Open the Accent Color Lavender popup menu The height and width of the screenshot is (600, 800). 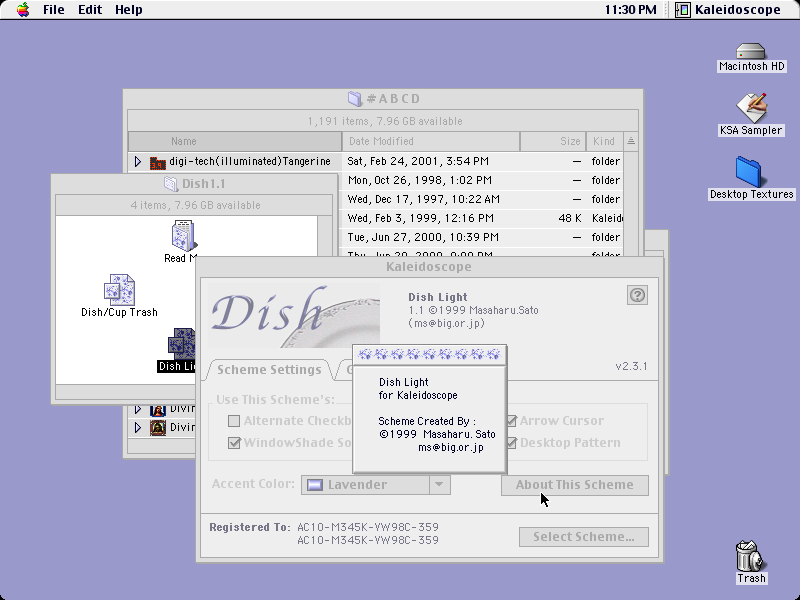[x=376, y=485]
